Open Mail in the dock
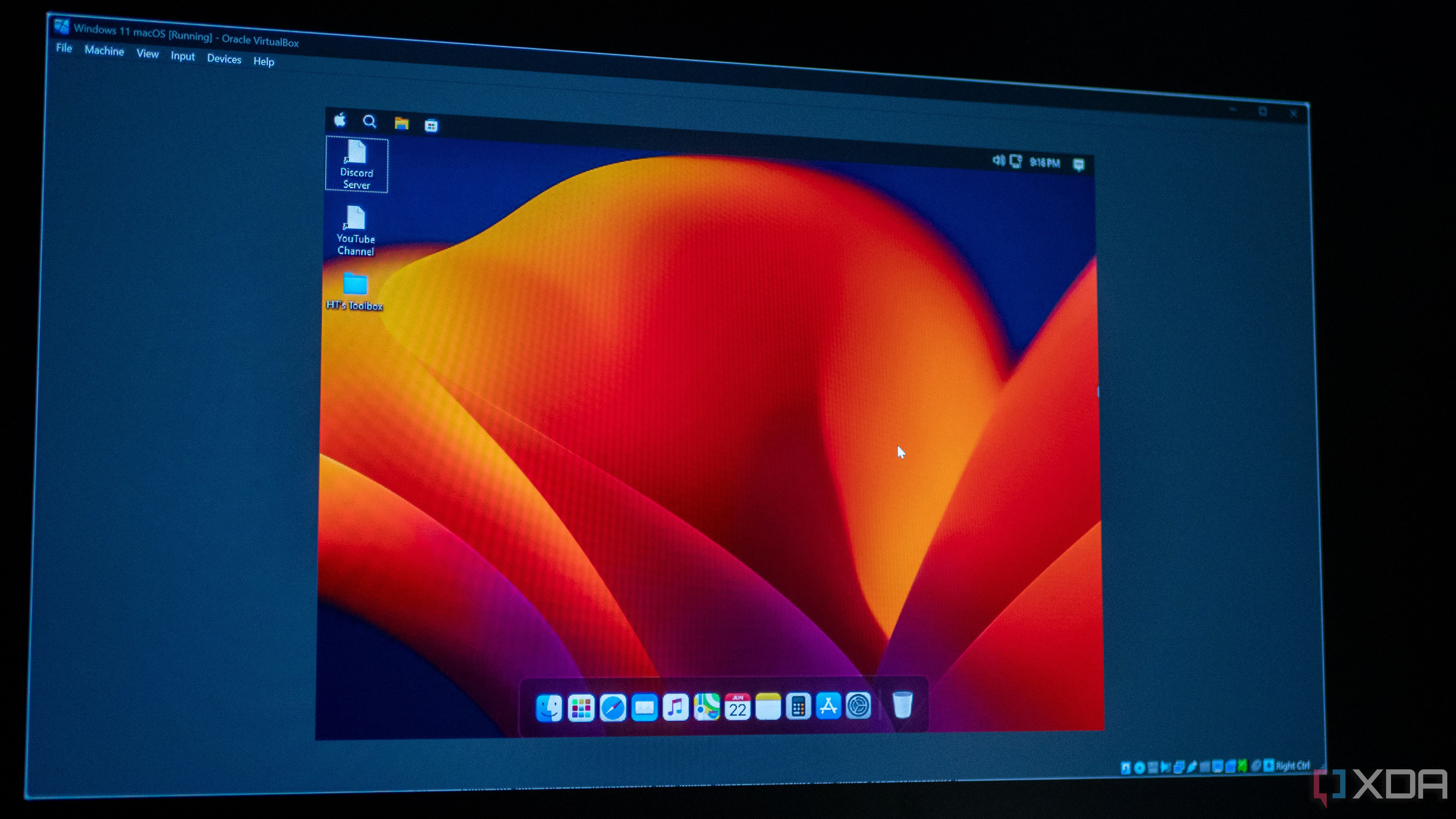The image size is (1456, 819). pyautogui.click(x=644, y=708)
